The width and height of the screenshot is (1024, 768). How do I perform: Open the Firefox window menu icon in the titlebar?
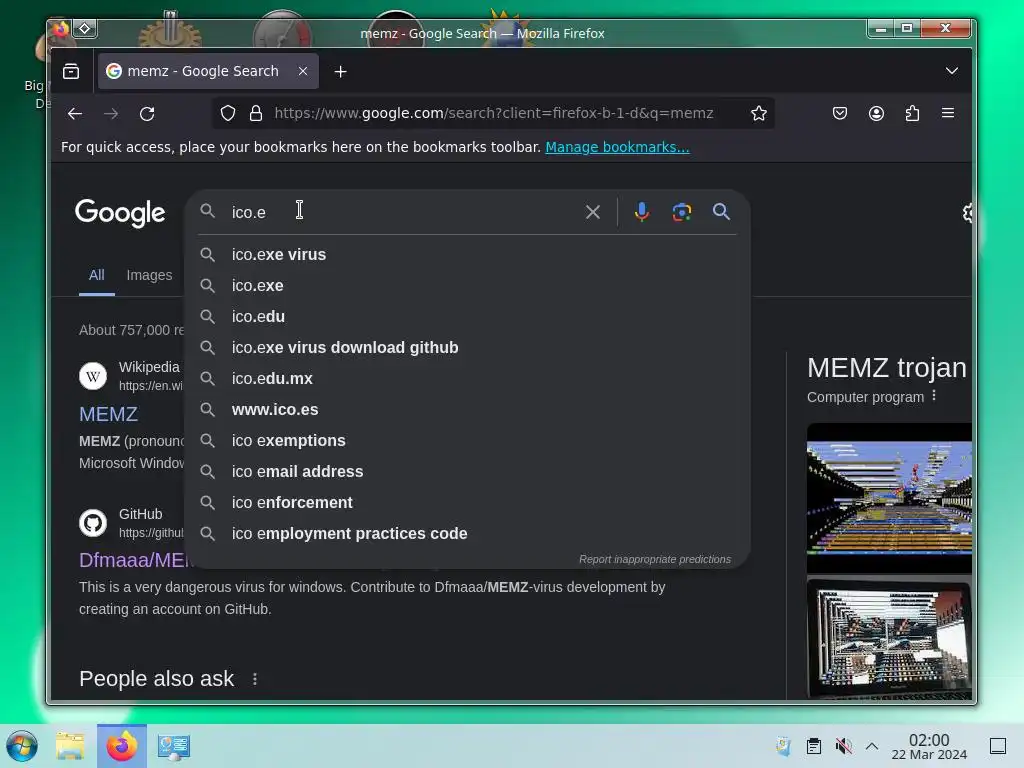pyautogui.click(x=61, y=29)
